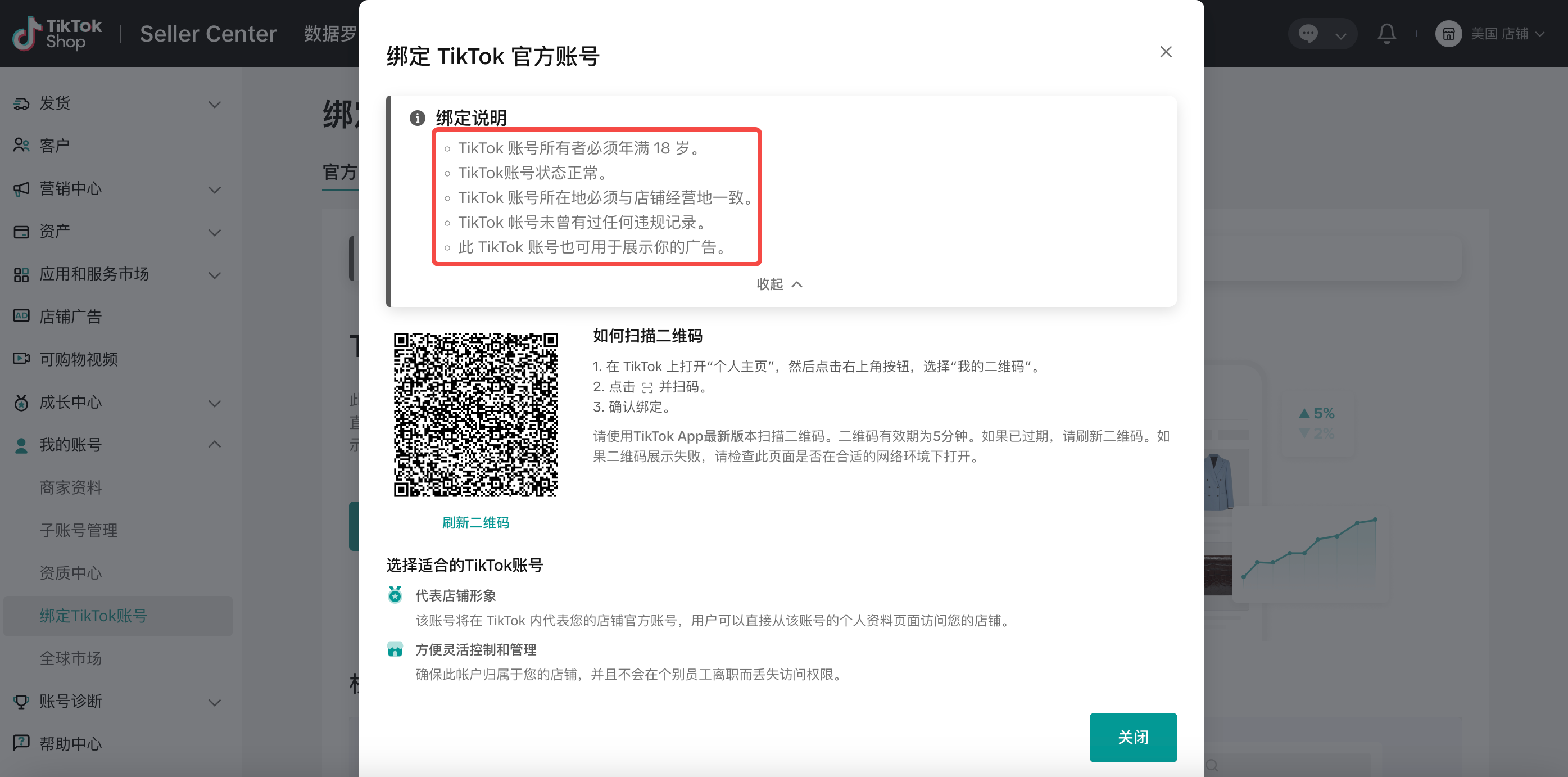
Task: Click the TikTok Shop logo
Action: click(x=57, y=34)
